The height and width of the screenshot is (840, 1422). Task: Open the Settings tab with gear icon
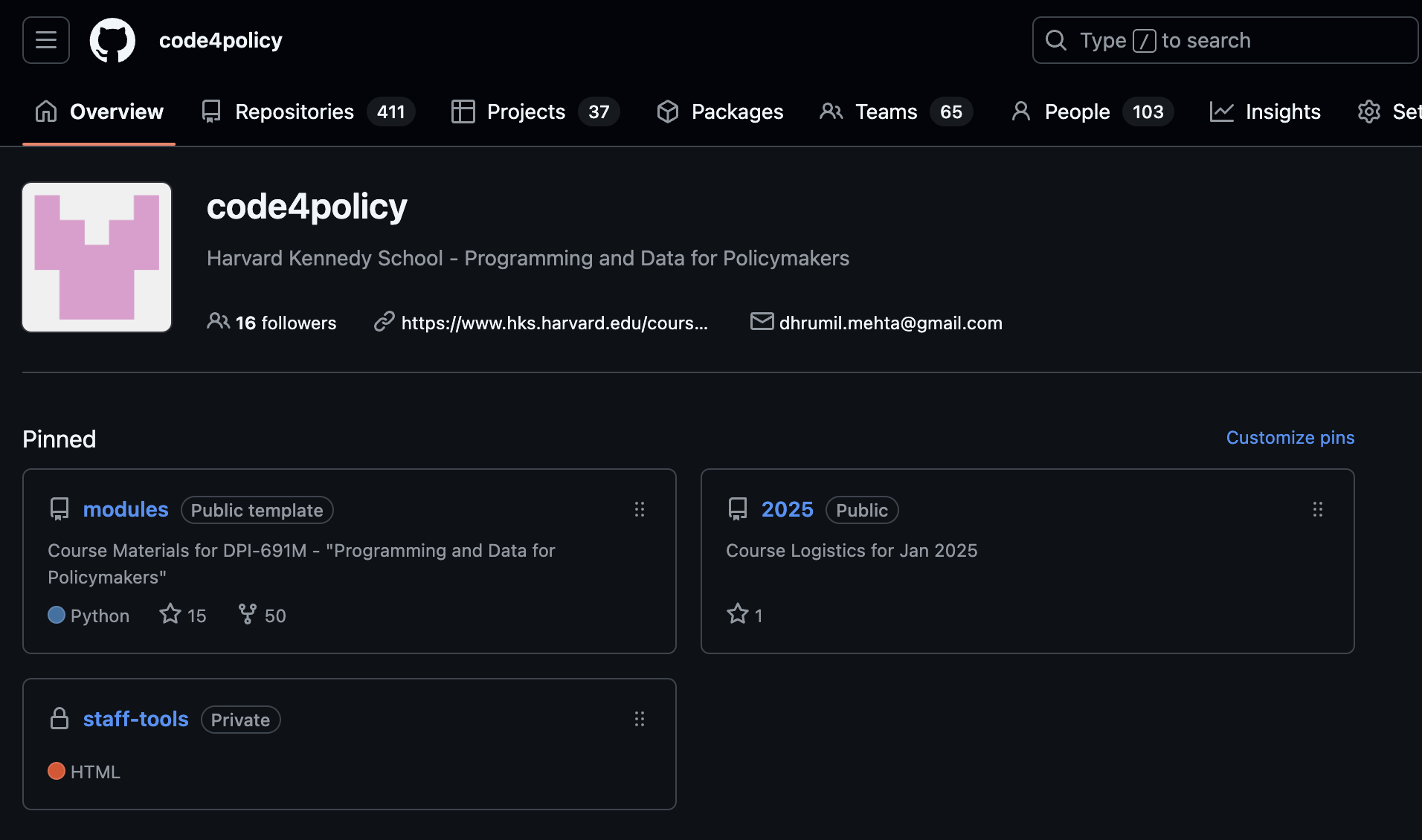coord(1389,112)
